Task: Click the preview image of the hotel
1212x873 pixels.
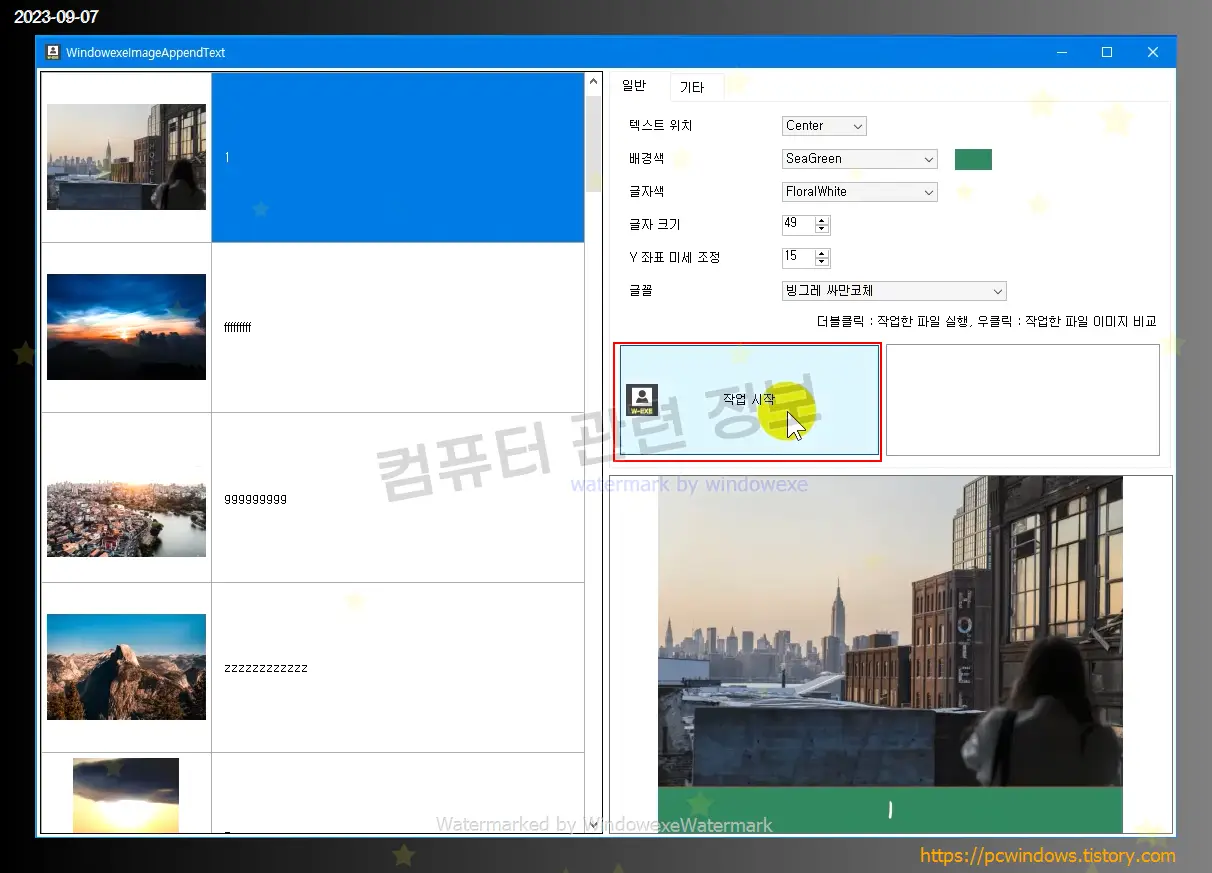Action: tap(890, 632)
